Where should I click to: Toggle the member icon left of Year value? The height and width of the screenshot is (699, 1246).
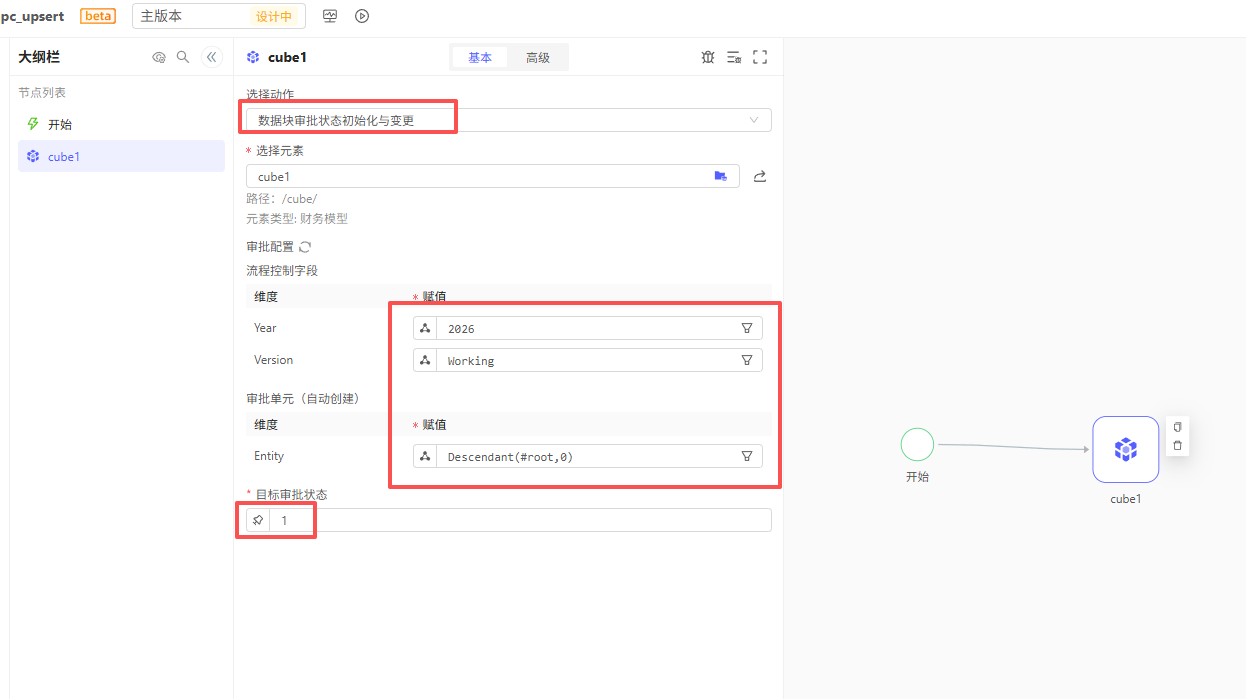point(425,328)
